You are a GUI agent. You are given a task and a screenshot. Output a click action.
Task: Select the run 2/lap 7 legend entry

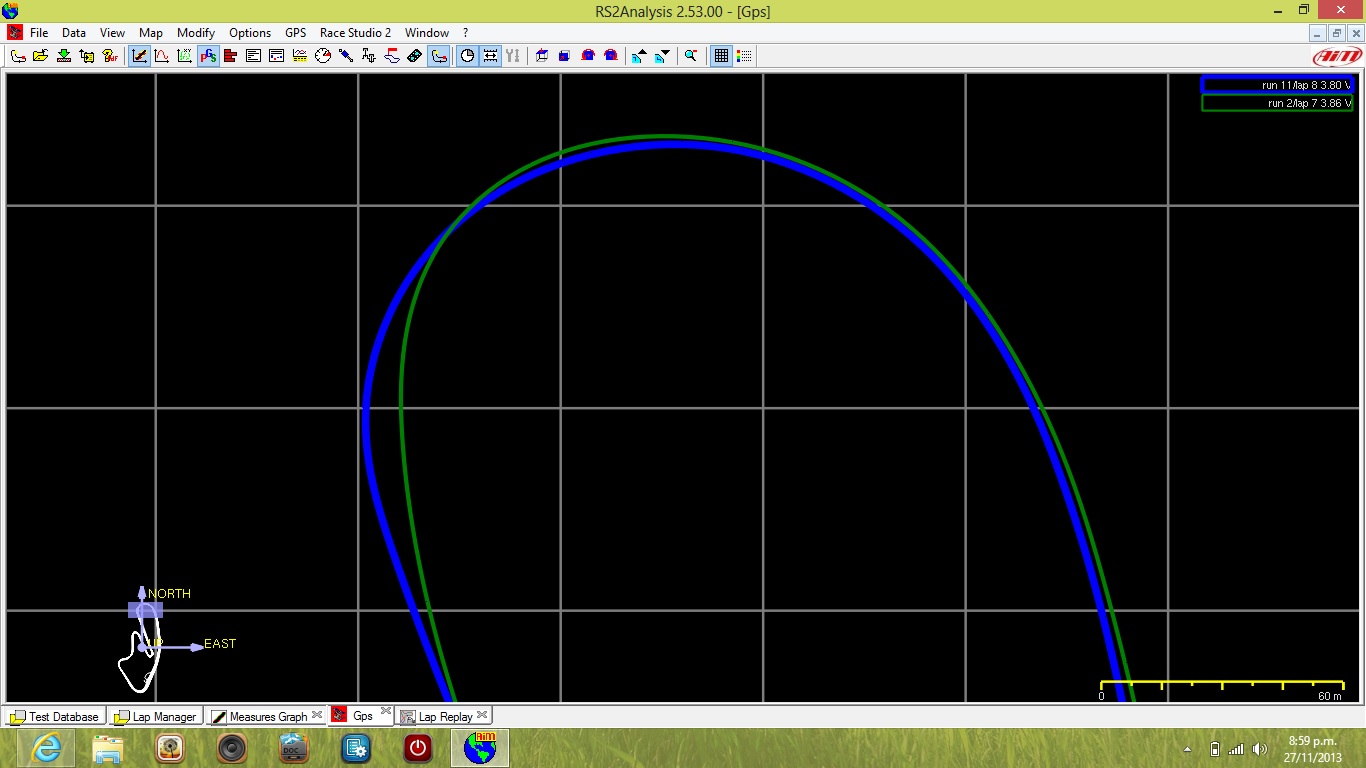[1278, 103]
